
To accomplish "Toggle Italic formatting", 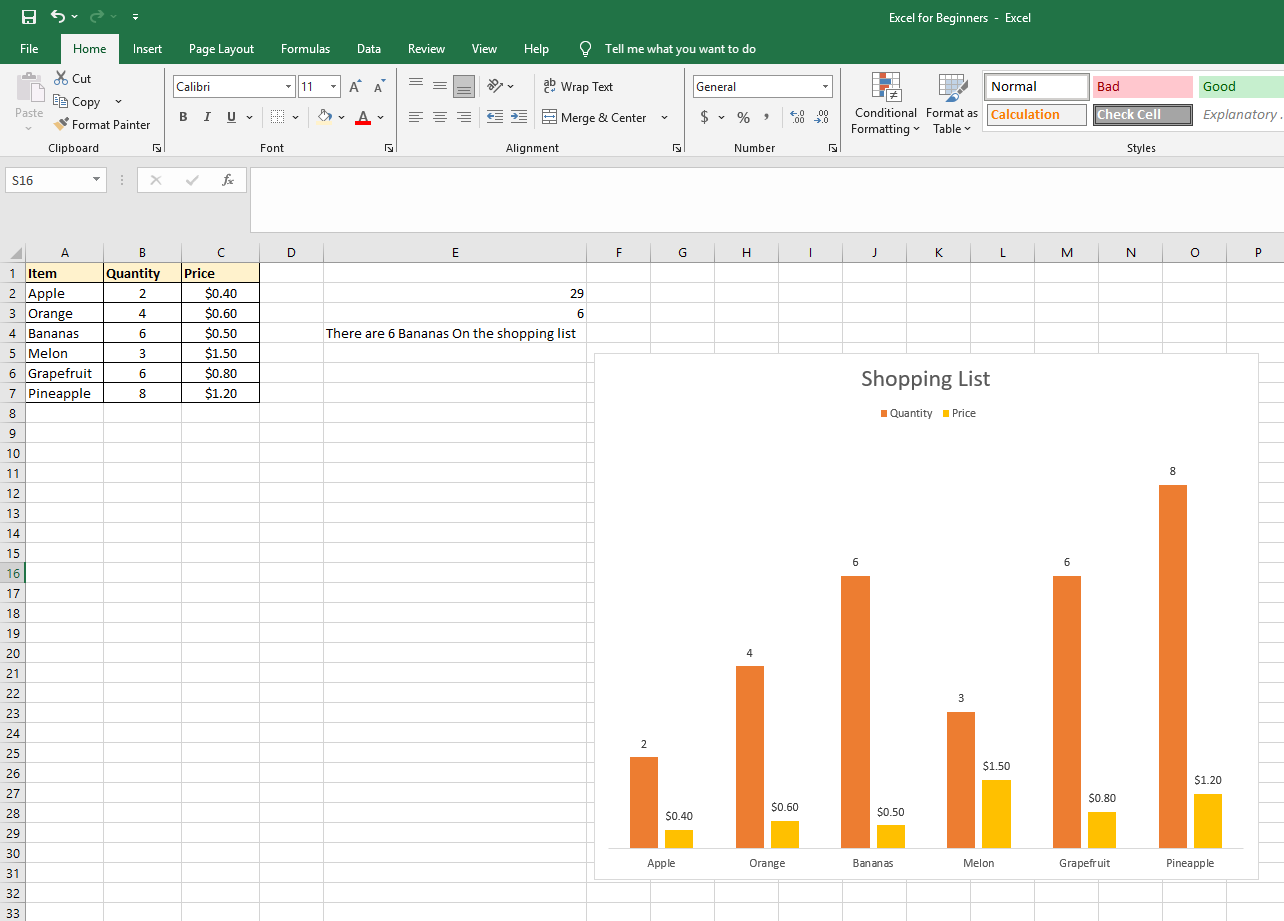I will click(207, 117).
